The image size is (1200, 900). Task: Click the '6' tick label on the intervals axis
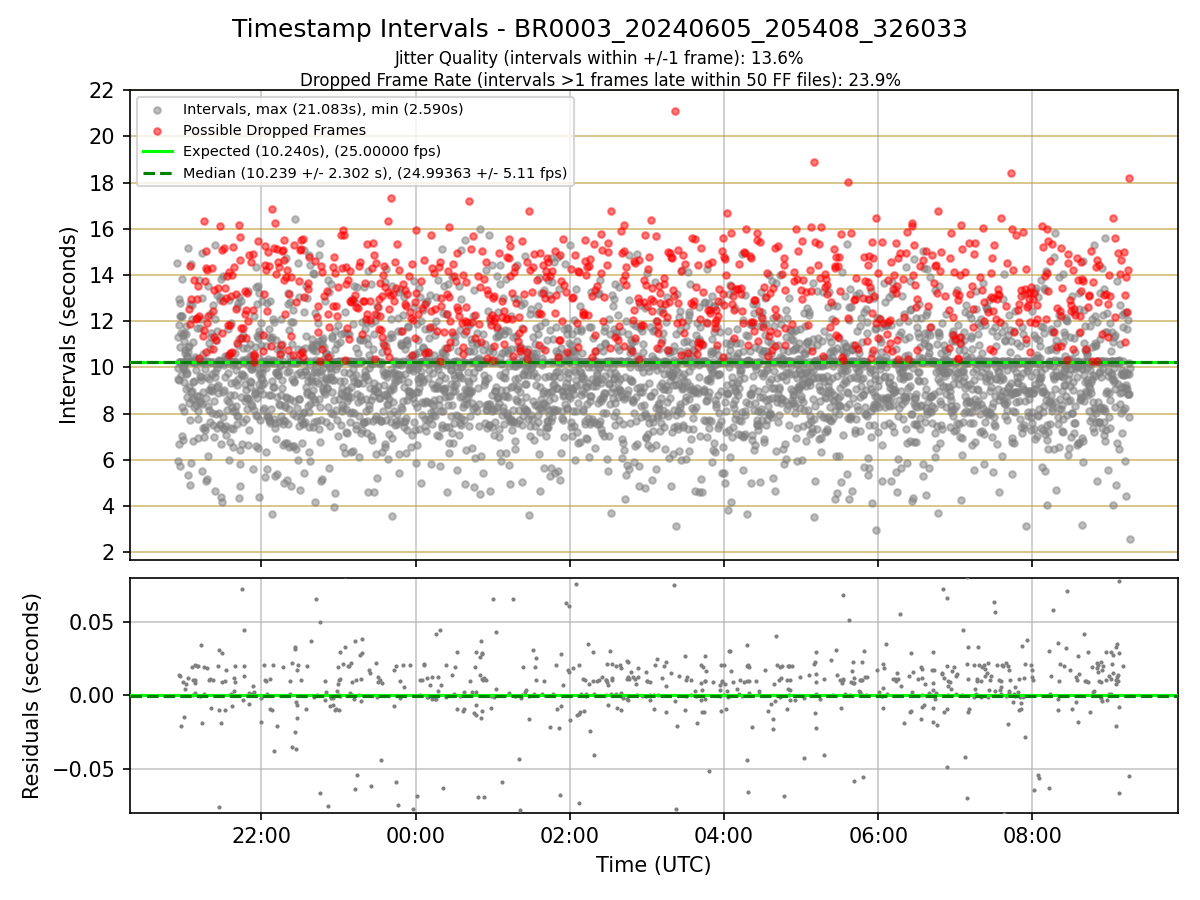(110, 460)
